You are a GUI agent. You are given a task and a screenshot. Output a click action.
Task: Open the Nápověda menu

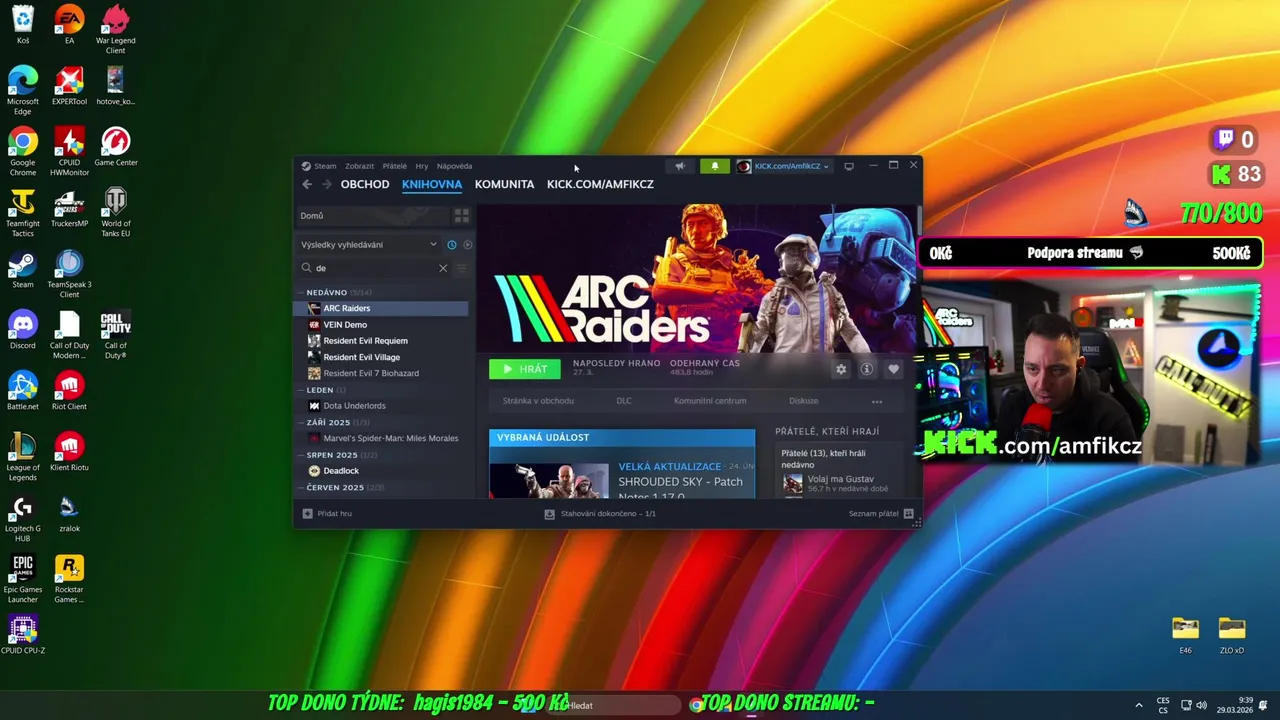[454, 166]
